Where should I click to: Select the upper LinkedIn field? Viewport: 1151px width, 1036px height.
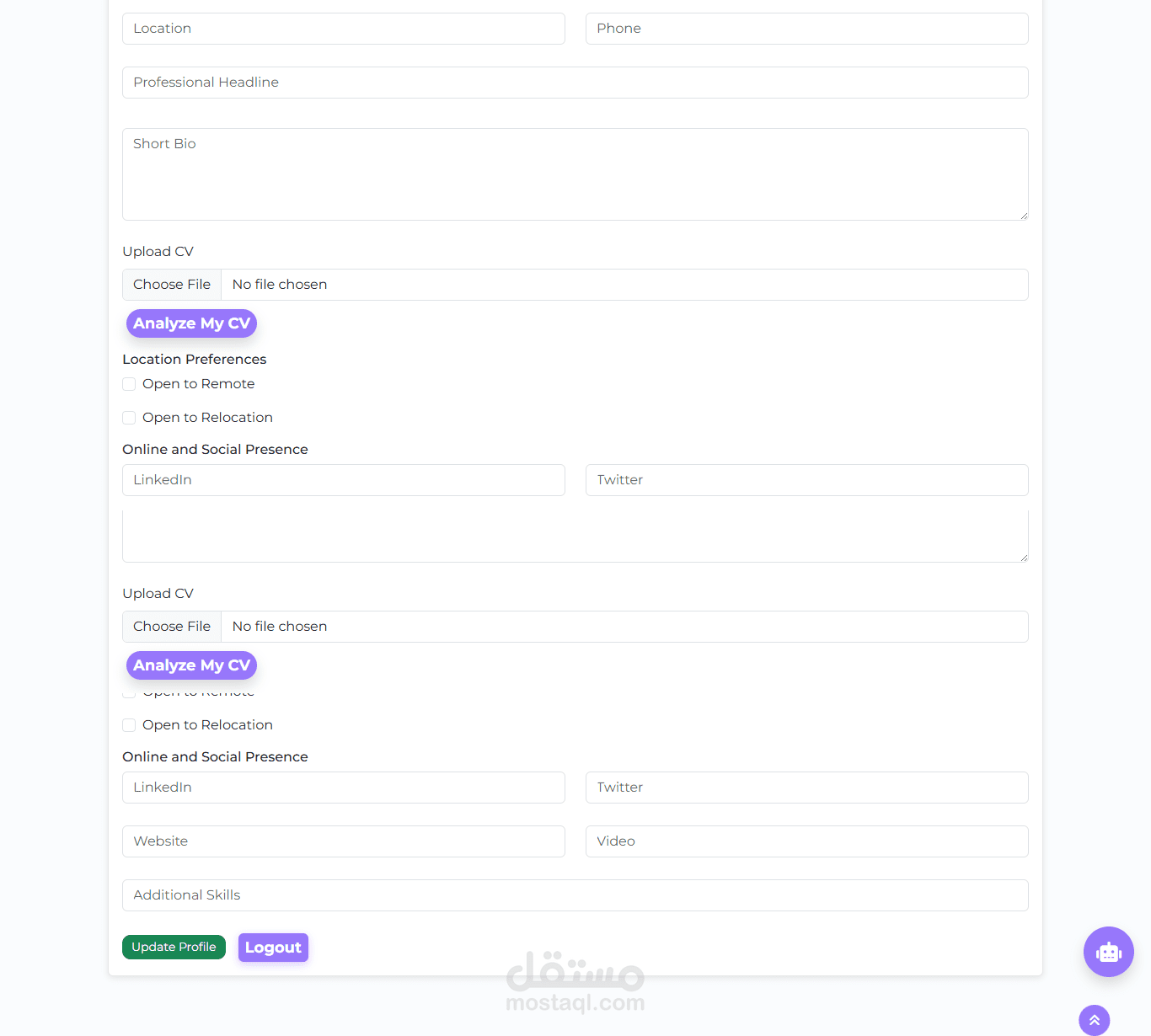click(344, 480)
